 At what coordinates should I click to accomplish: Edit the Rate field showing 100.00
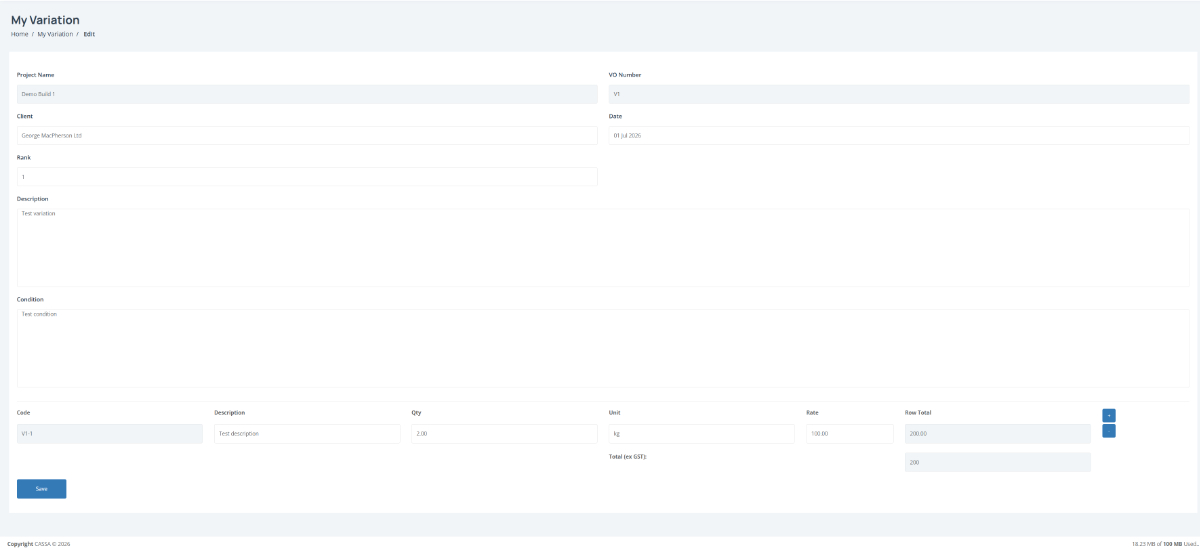click(849, 434)
